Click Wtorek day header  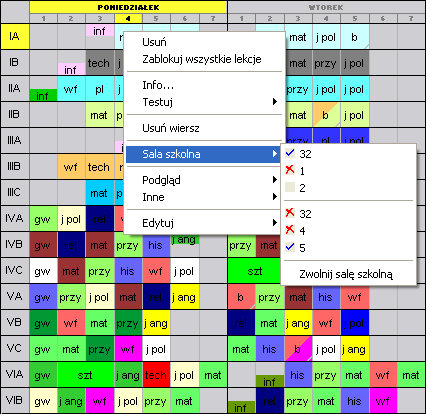pyautogui.click(x=326, y=7)
